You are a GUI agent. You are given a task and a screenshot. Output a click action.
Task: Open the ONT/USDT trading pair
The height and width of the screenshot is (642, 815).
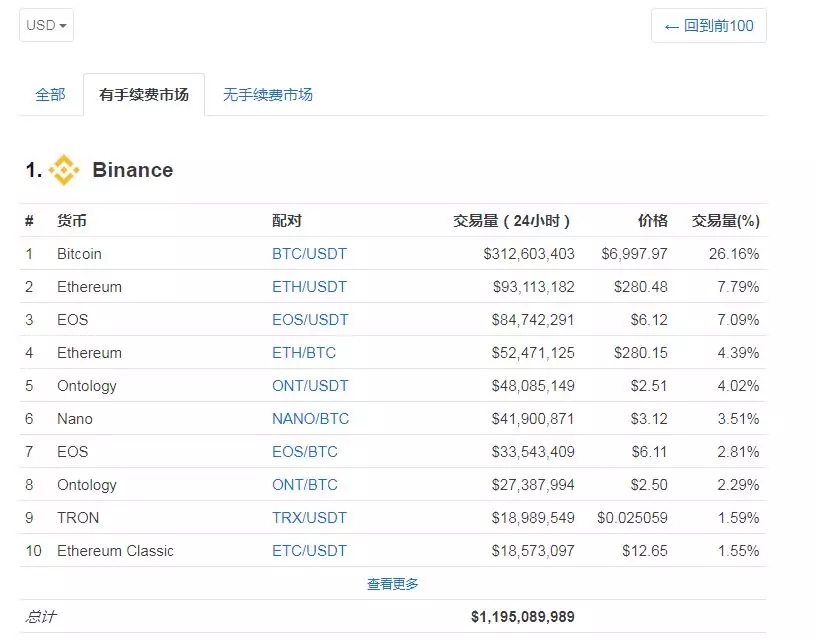click(311, 386)
